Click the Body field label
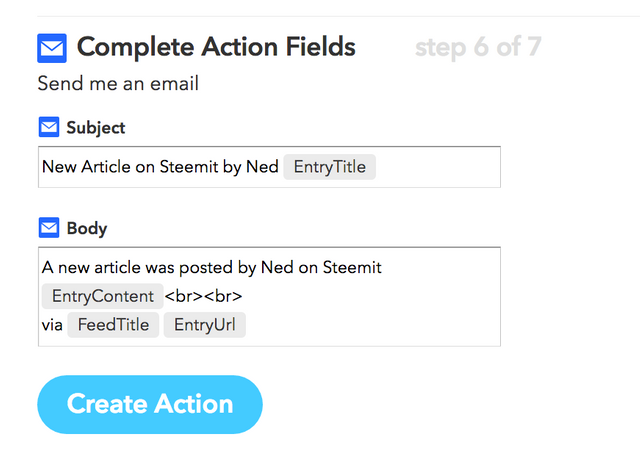The width and height of the screenshot is (640, 453). tap(87, 229)
